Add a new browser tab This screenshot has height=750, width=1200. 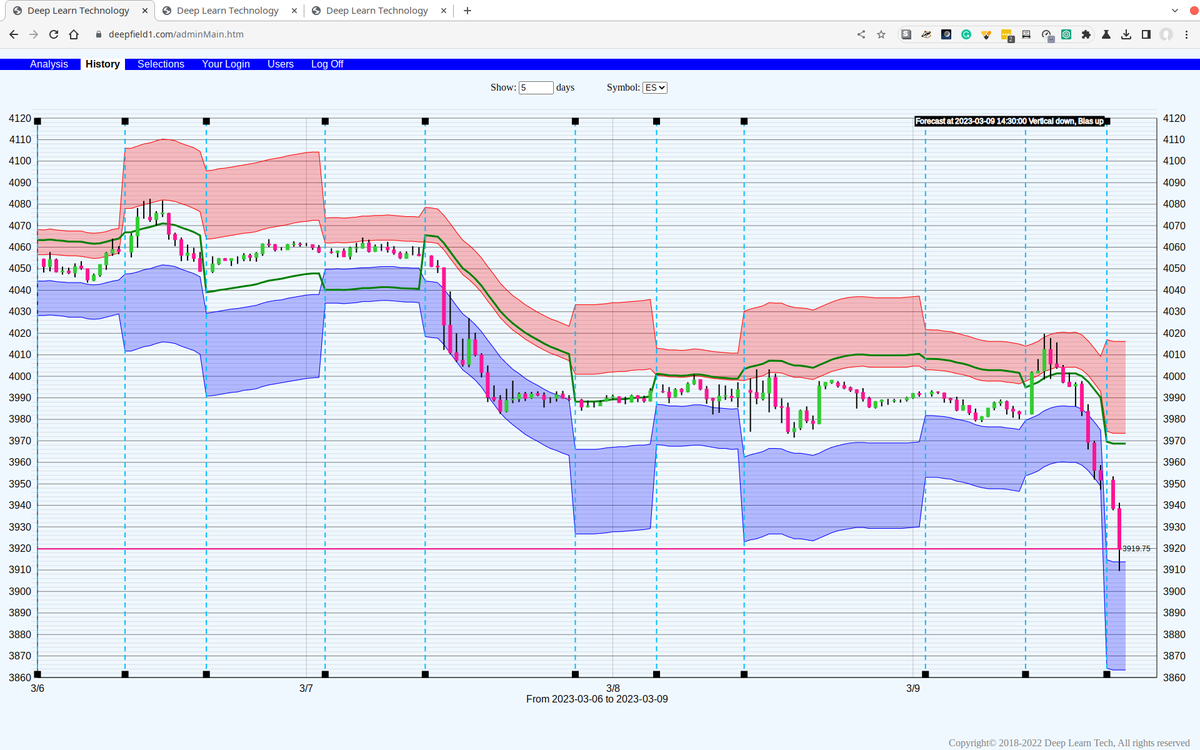pos(467,11)
